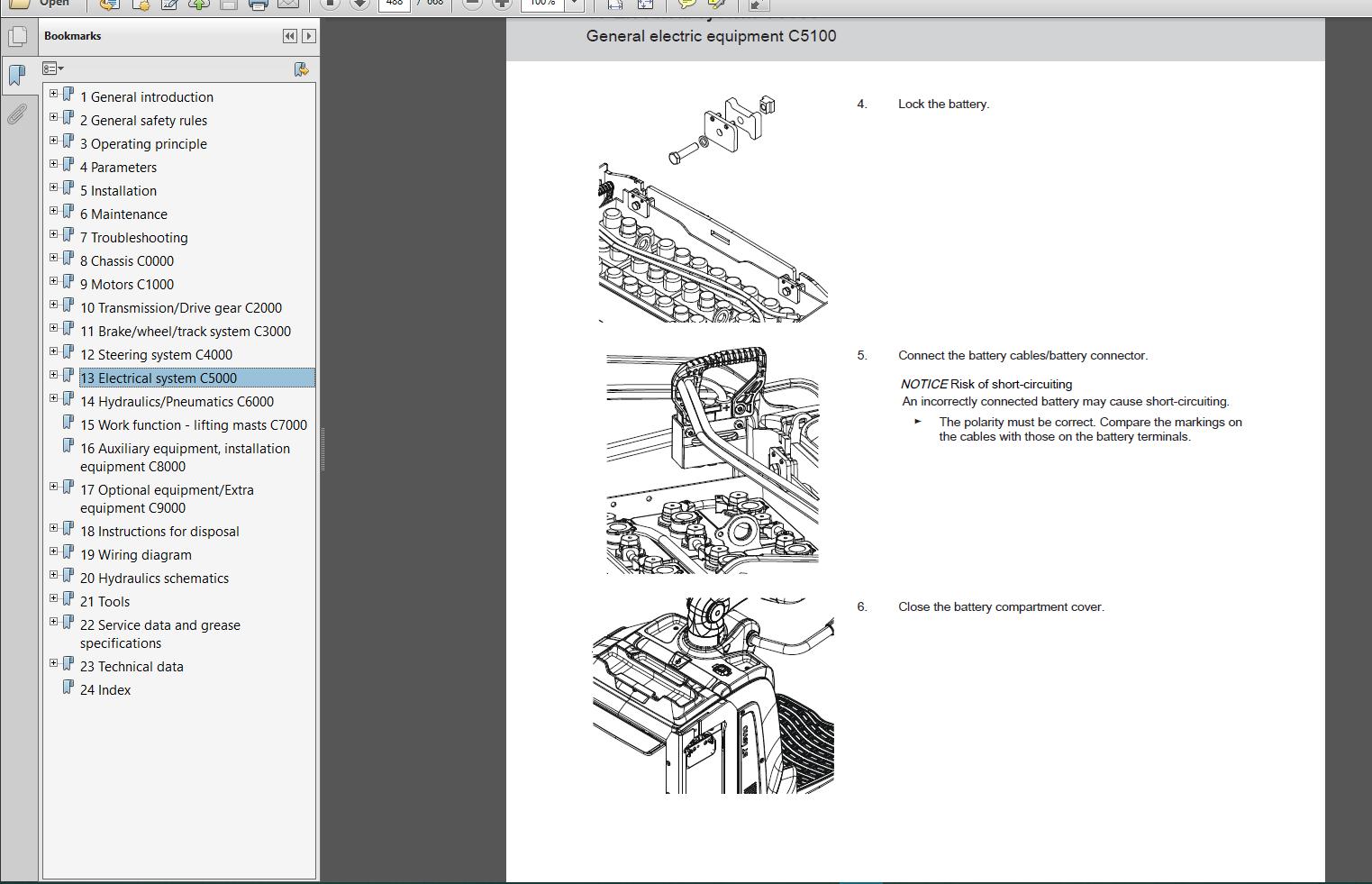This screenshot has width=1372, height=884.
Task: Go to bookmark 2 General safety rules
Action: point(143,121)
